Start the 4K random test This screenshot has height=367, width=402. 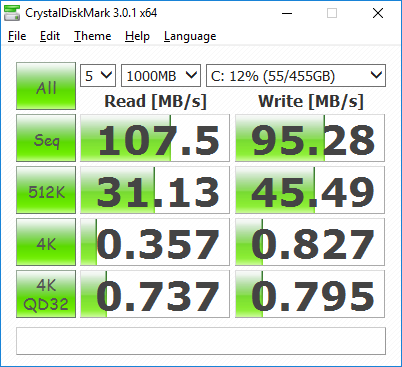click(46, 242)
